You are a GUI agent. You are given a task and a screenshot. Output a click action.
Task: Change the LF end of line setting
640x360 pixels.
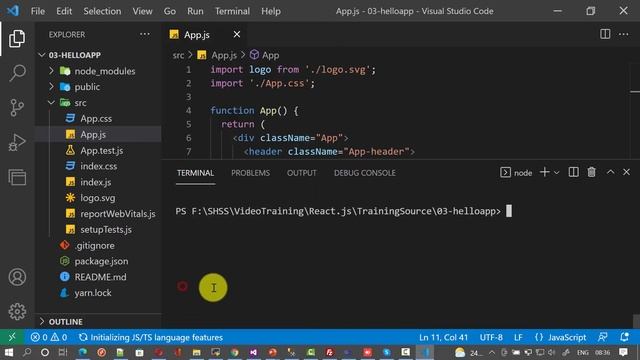pos(518,338)
